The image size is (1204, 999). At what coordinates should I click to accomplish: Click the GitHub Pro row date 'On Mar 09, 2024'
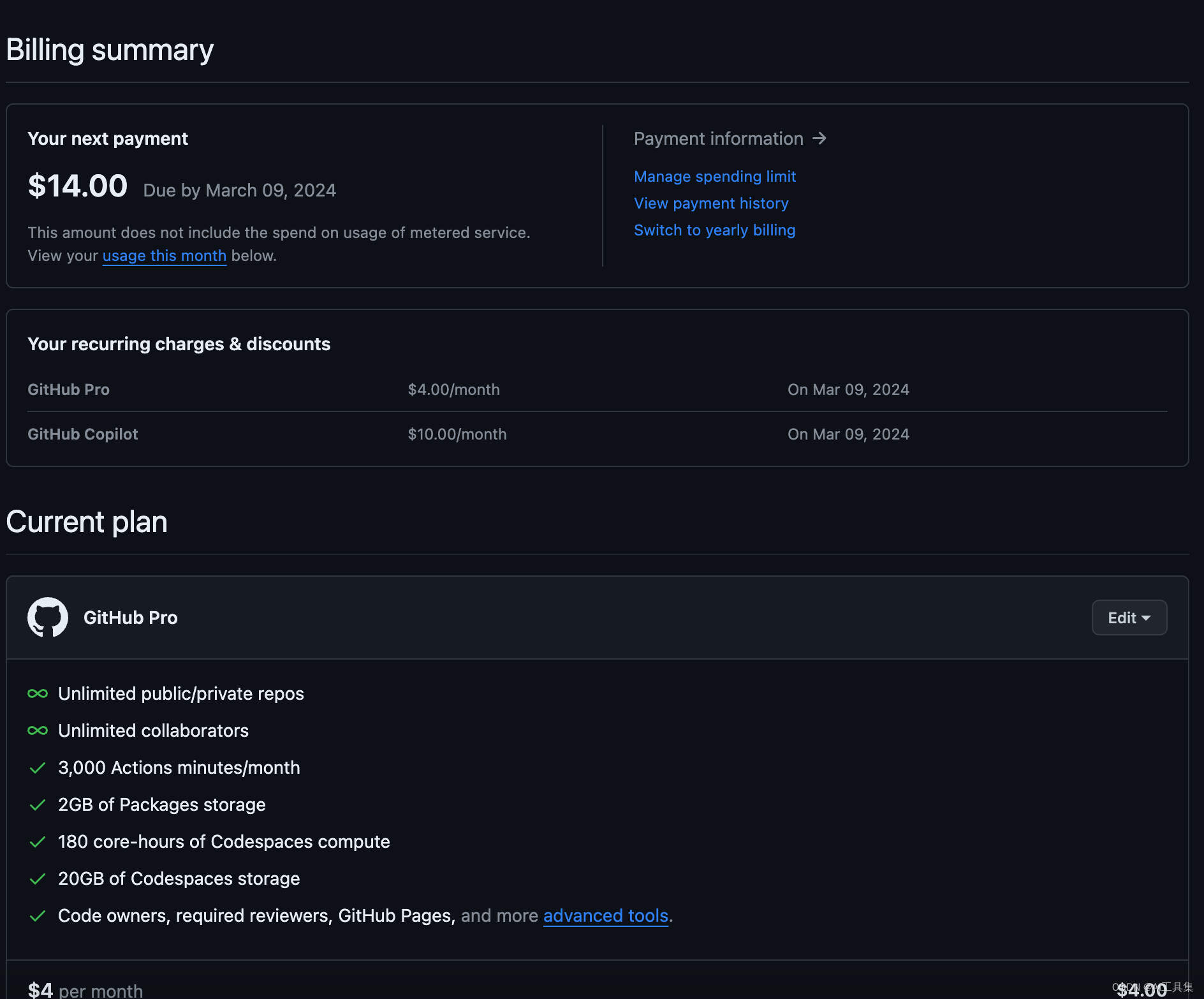coord(848,389)
